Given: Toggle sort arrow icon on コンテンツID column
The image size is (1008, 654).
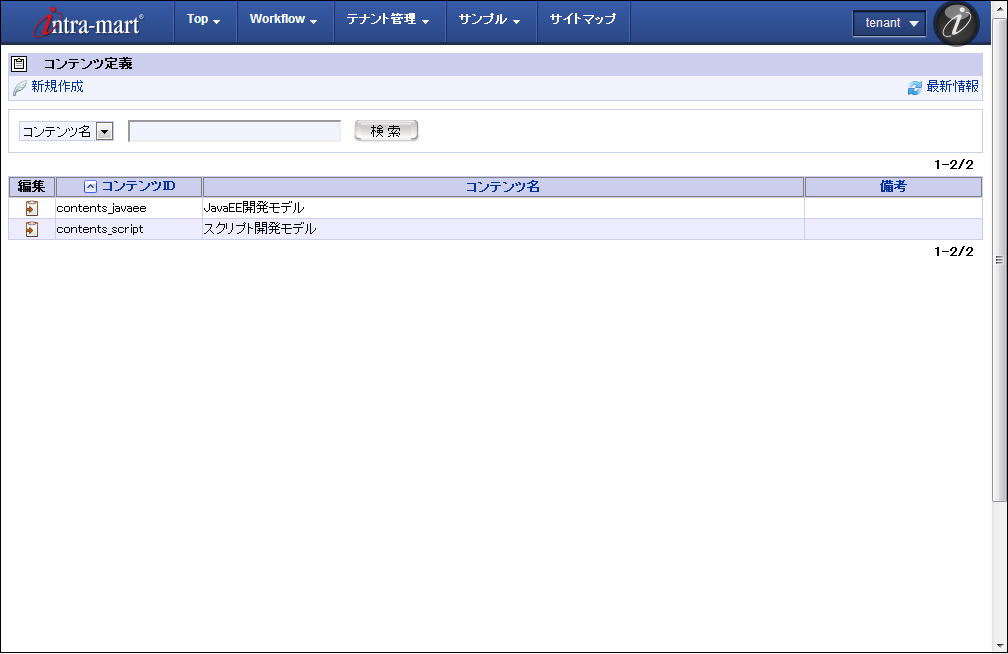Looking at the screenshot, I should click(x=91, y=186).
